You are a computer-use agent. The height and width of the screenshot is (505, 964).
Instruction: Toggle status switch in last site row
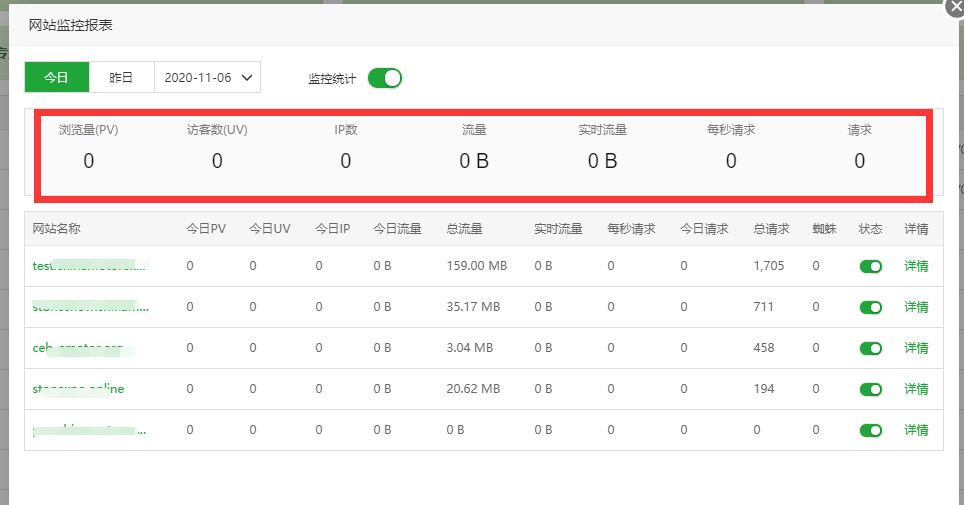[x=871, y=430]
